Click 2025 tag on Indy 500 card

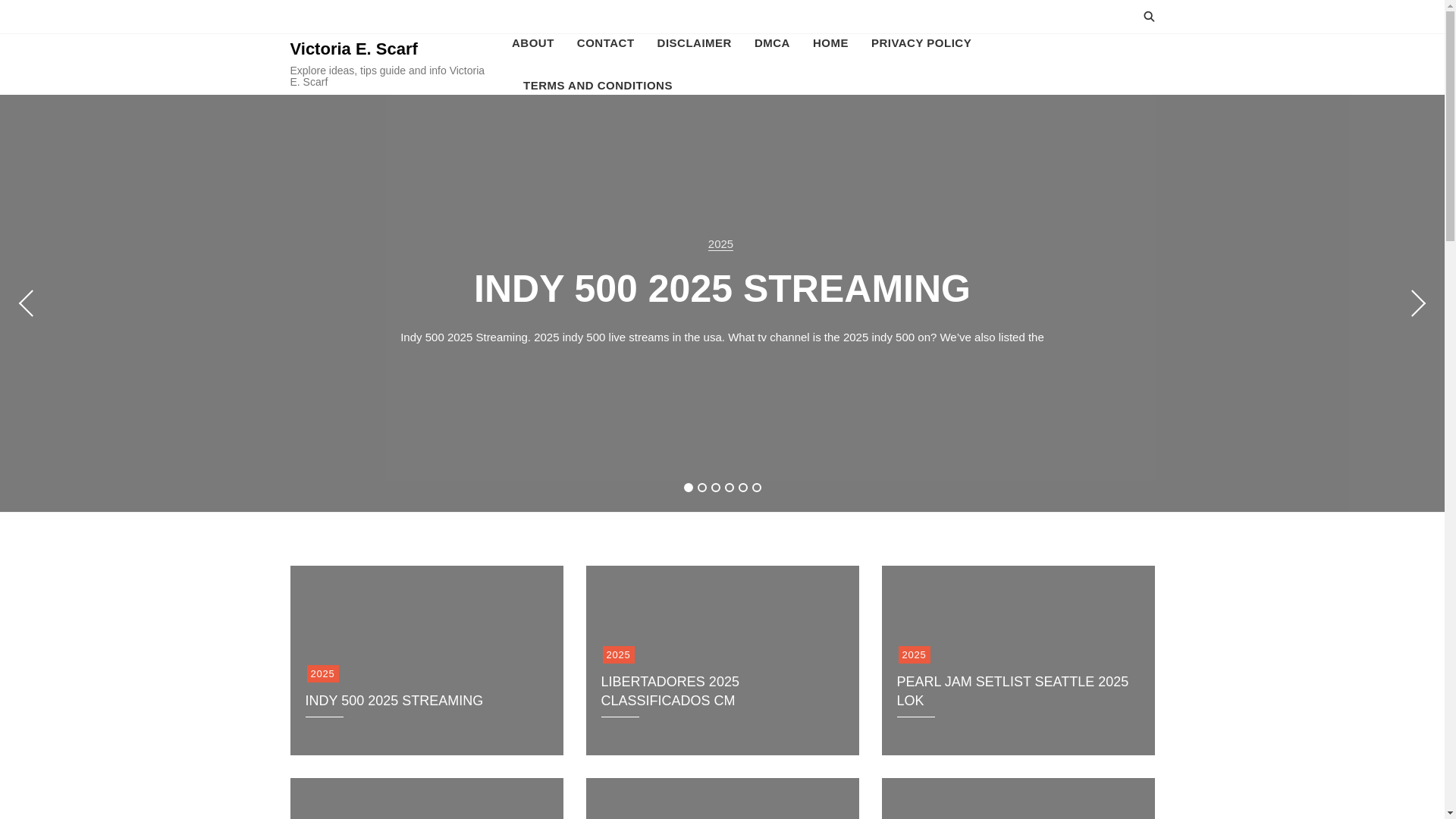click(322, 673)
